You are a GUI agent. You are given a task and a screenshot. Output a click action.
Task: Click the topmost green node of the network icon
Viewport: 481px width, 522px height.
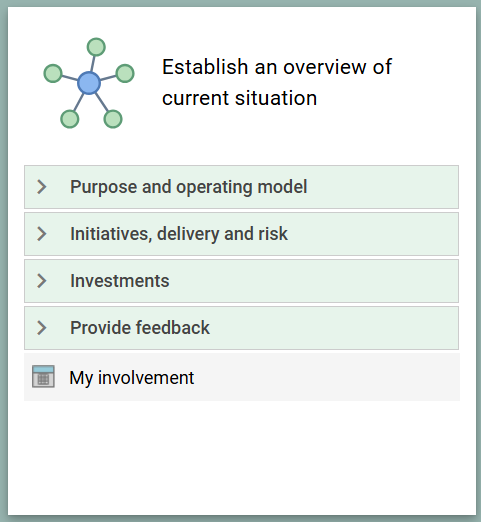click(96, 47)
